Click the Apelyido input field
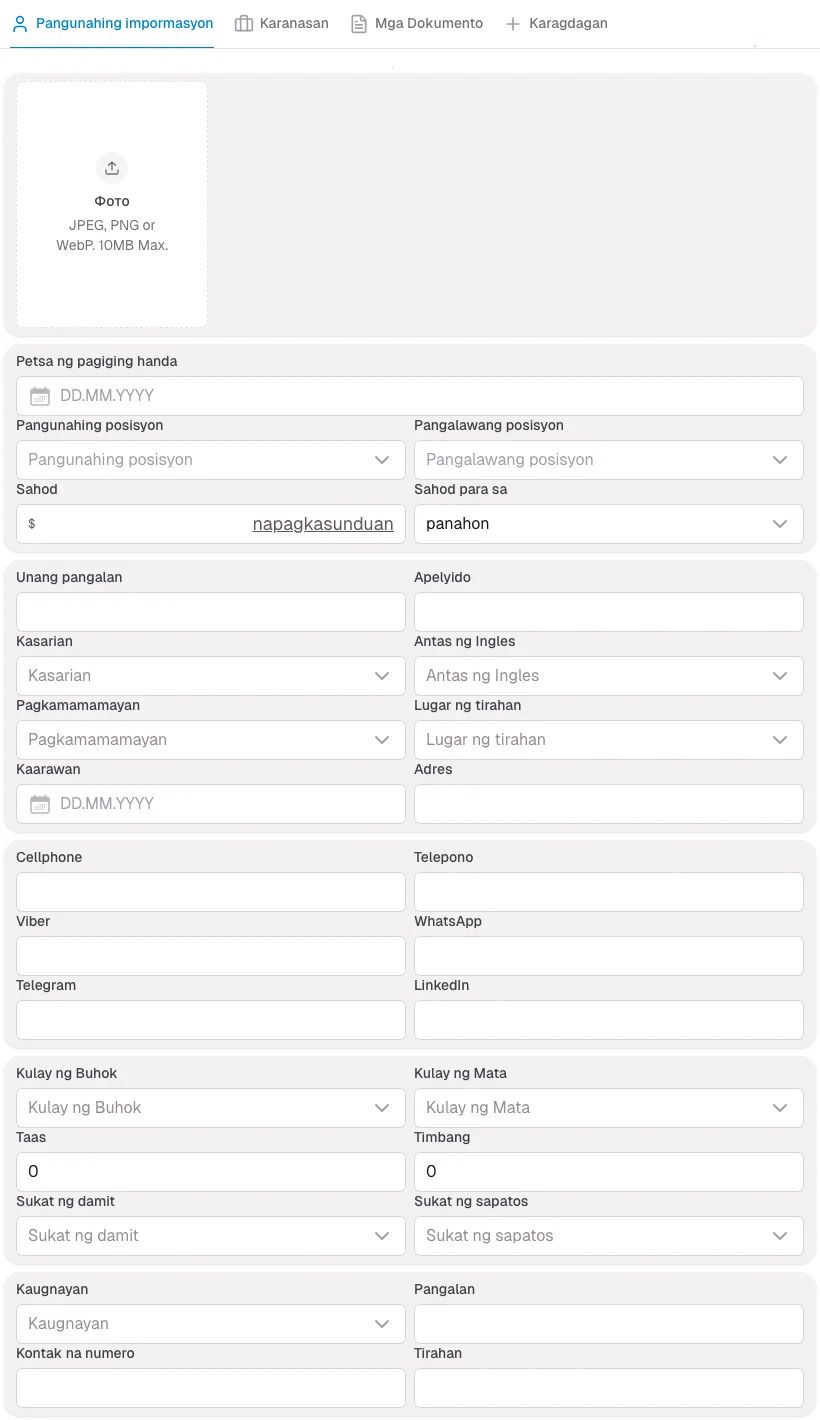Screen dimensions: 820x1420 pos(608,612)
